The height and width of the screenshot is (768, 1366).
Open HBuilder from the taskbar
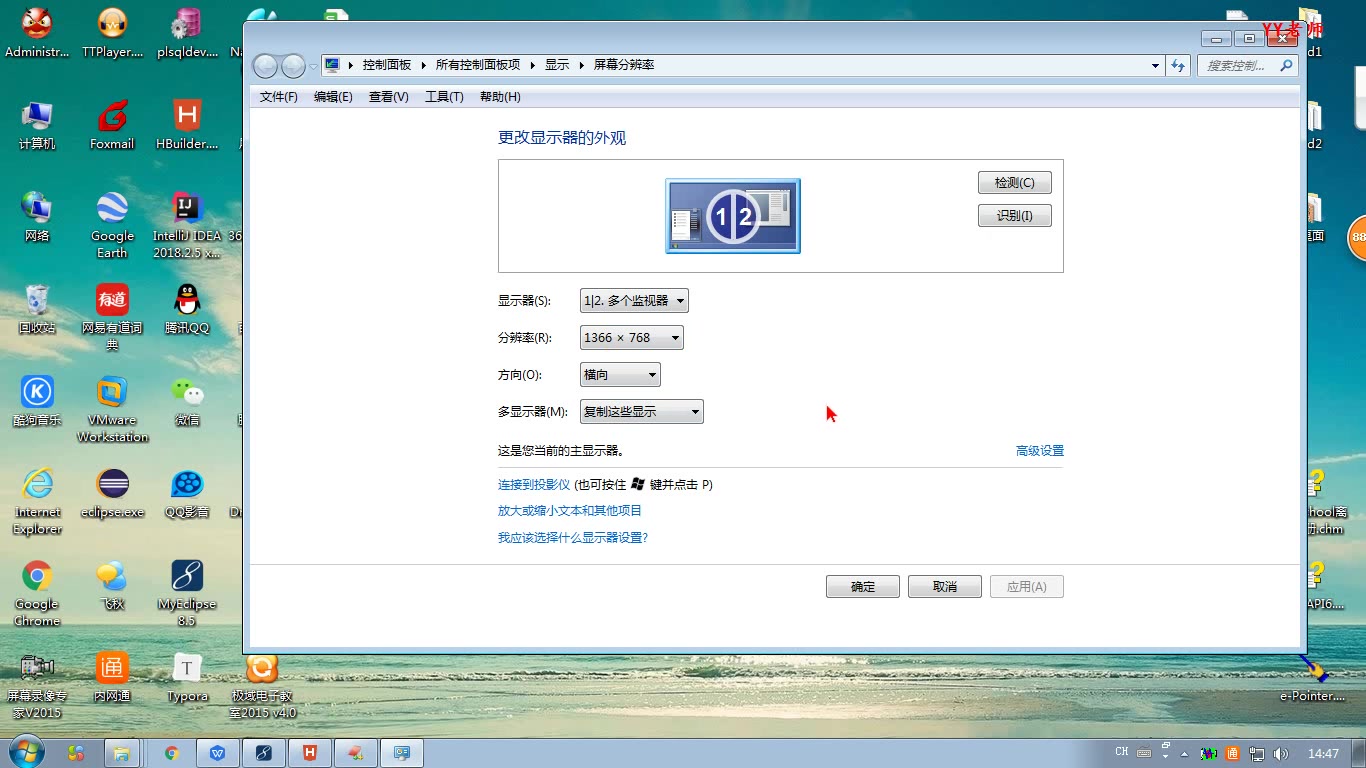pyautogui.click(x=309, y=752)
